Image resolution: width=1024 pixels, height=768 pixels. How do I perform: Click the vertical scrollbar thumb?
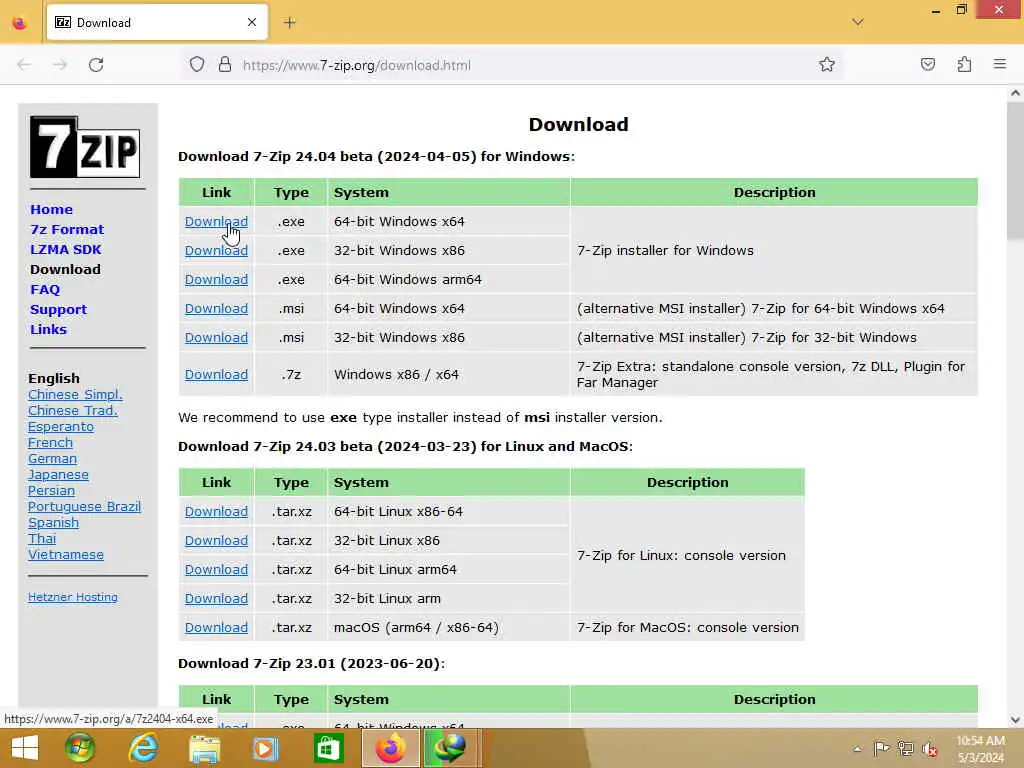[x=1015, y=171]
